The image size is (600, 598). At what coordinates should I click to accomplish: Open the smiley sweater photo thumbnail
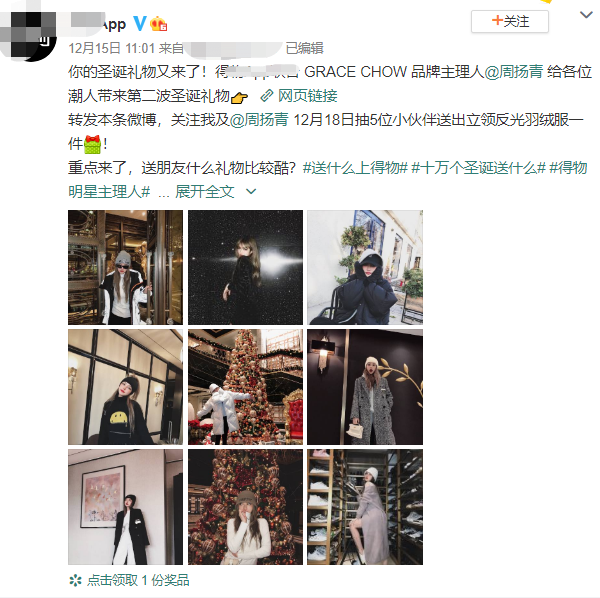point(126,387)
